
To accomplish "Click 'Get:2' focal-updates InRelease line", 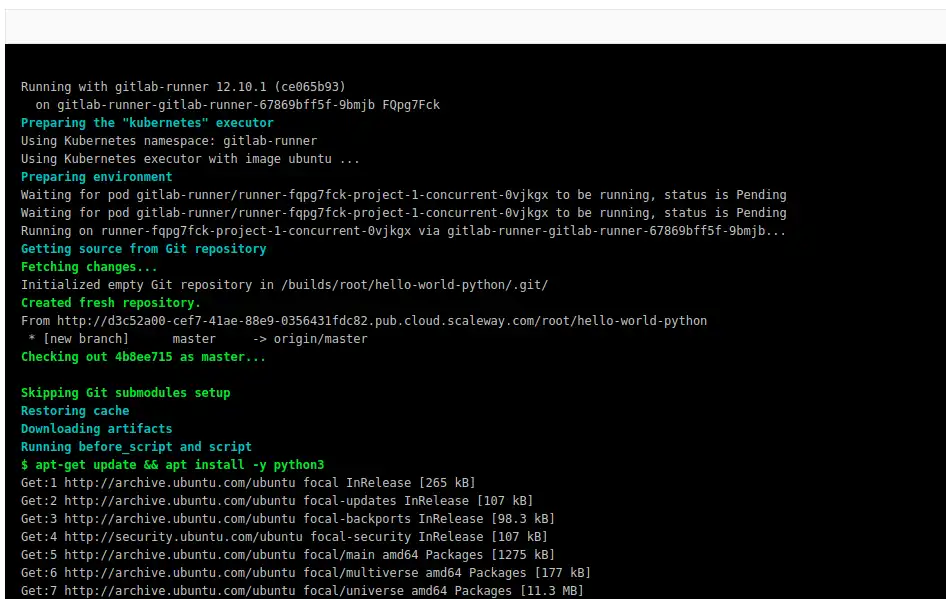I will [x=277, y=501].
